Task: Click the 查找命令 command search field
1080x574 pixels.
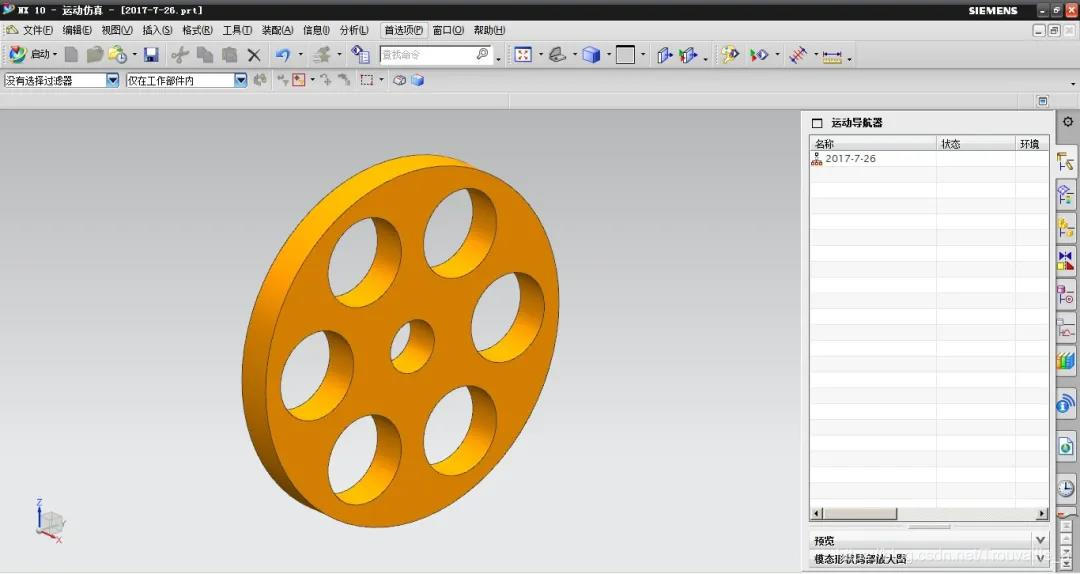Action: [x=435, y=54]
